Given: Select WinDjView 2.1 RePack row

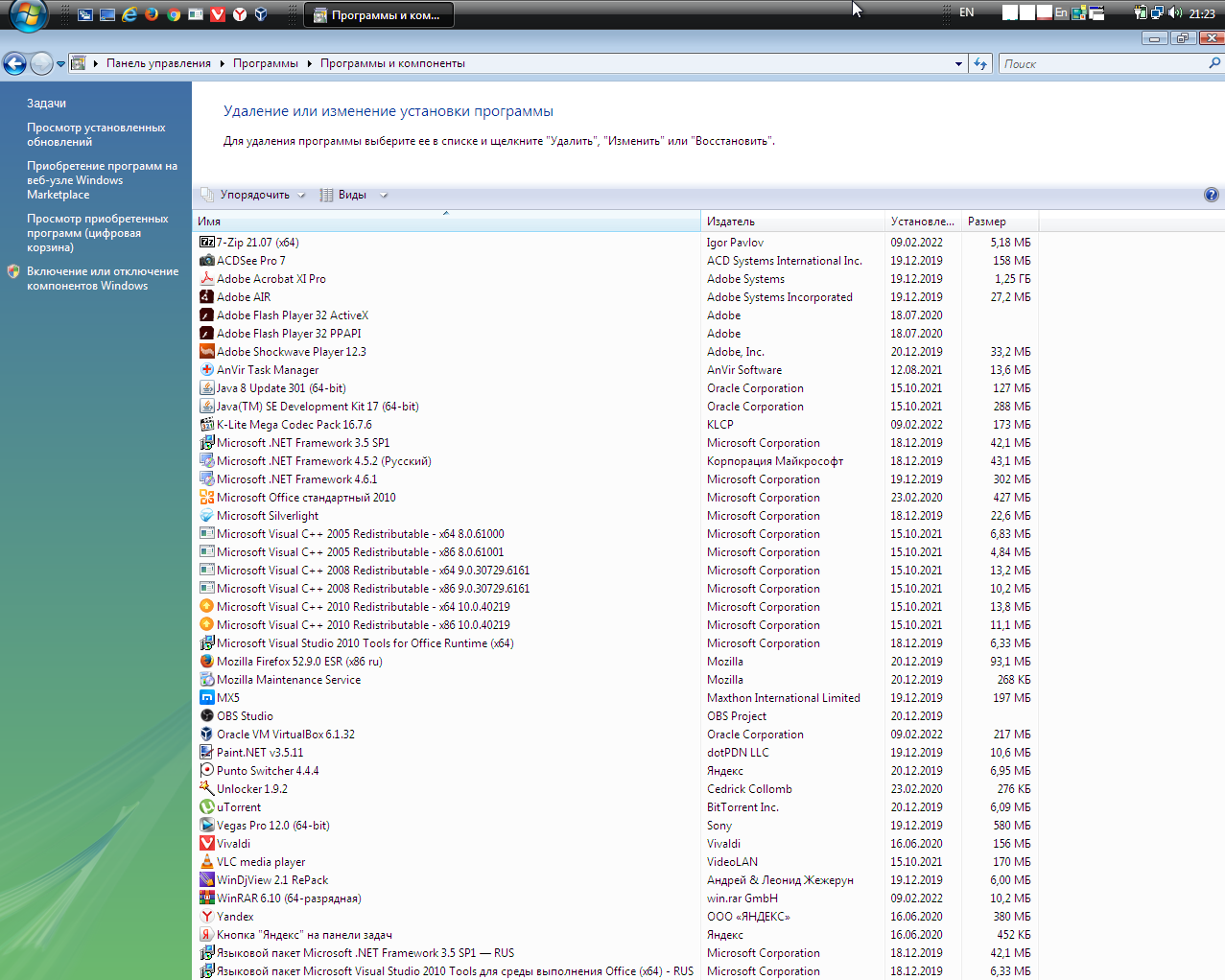Looking at the screenshot, I should (x=615, y=880).
